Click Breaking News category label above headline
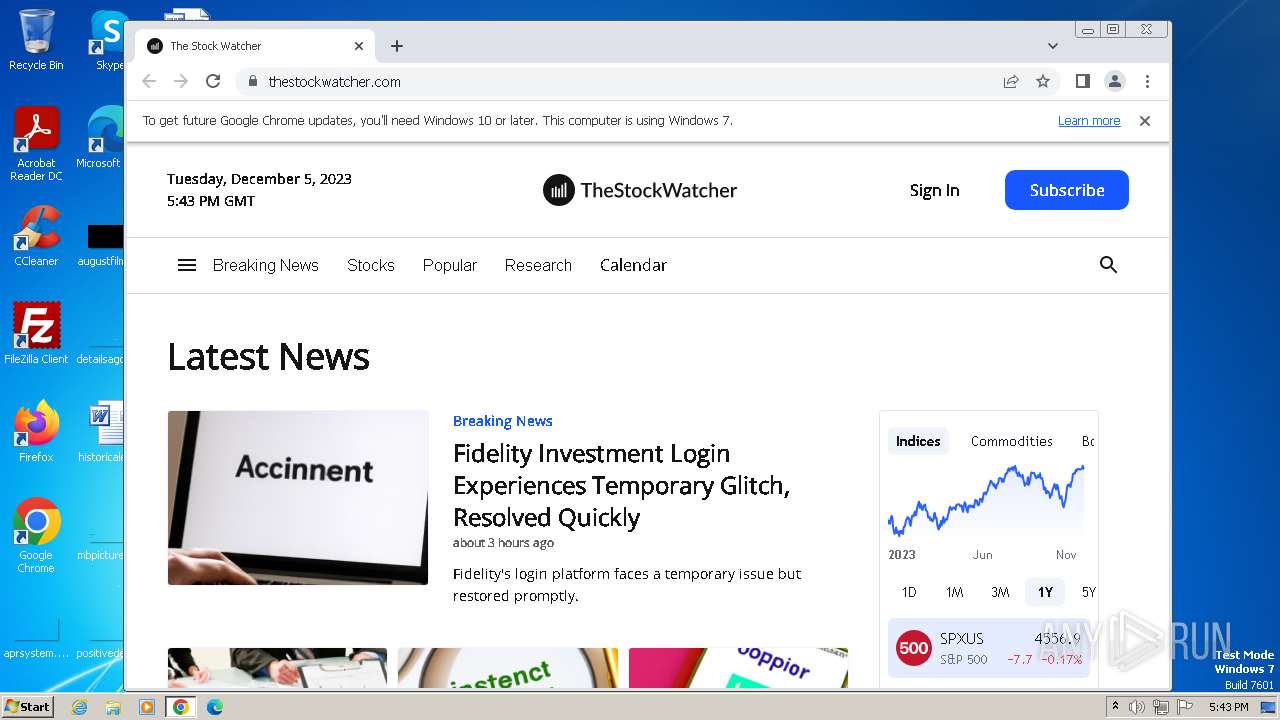 [502, 421]
